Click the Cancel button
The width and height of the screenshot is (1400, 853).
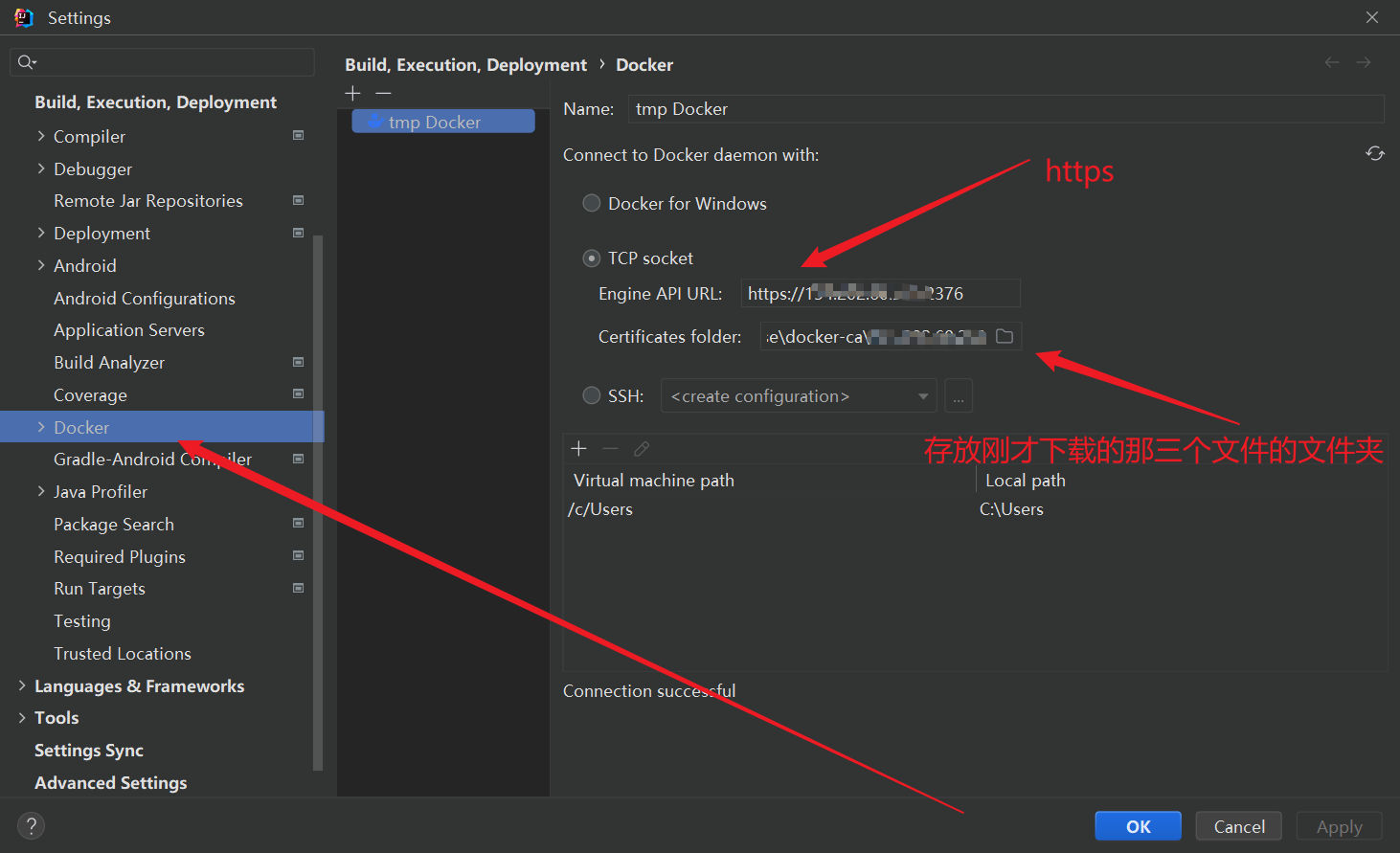click(x=1239, y=826)
